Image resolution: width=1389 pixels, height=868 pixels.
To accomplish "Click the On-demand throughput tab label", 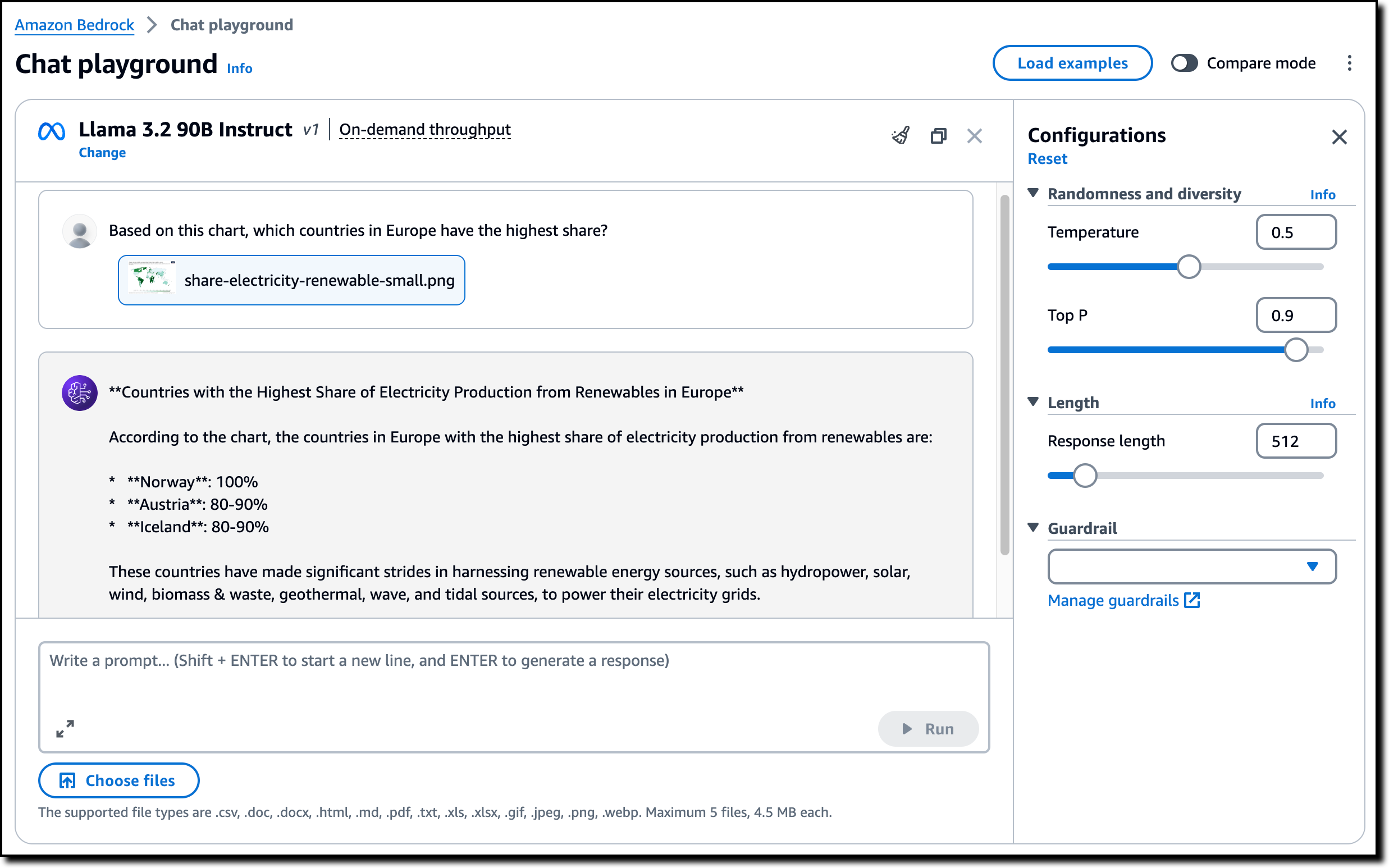I will (425, 130).
